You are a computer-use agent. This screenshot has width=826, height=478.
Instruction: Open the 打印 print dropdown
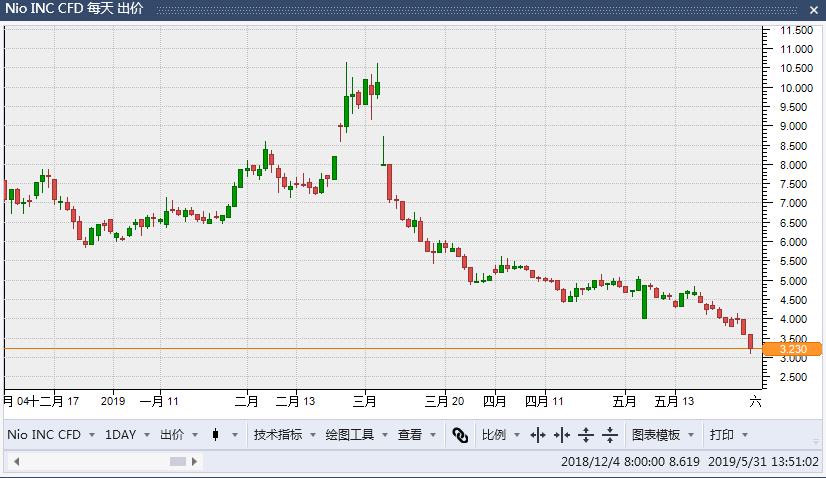(x=729, y=435)
